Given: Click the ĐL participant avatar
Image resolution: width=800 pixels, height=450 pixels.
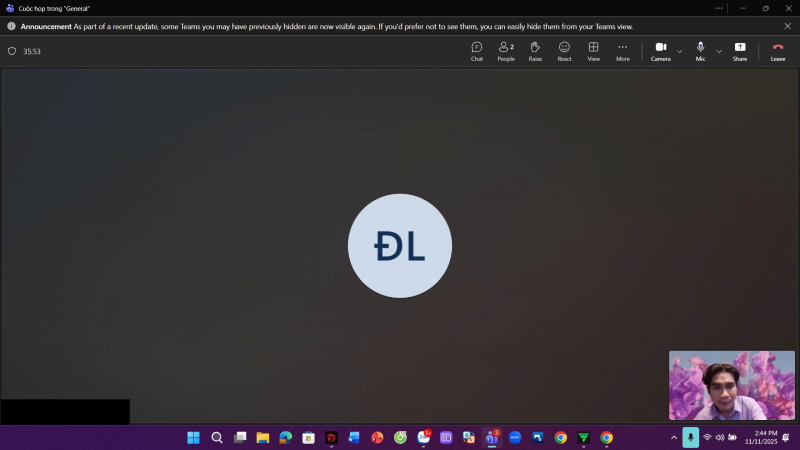Looking at the screenshot, I should click(x=400, y=246).
